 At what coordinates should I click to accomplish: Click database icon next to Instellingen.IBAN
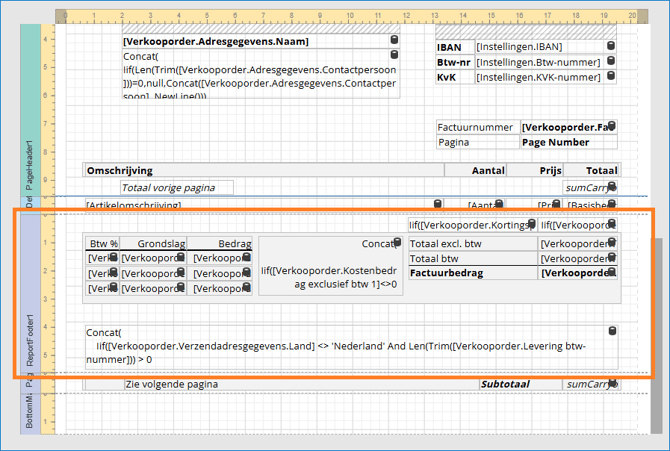pos(611,47)
